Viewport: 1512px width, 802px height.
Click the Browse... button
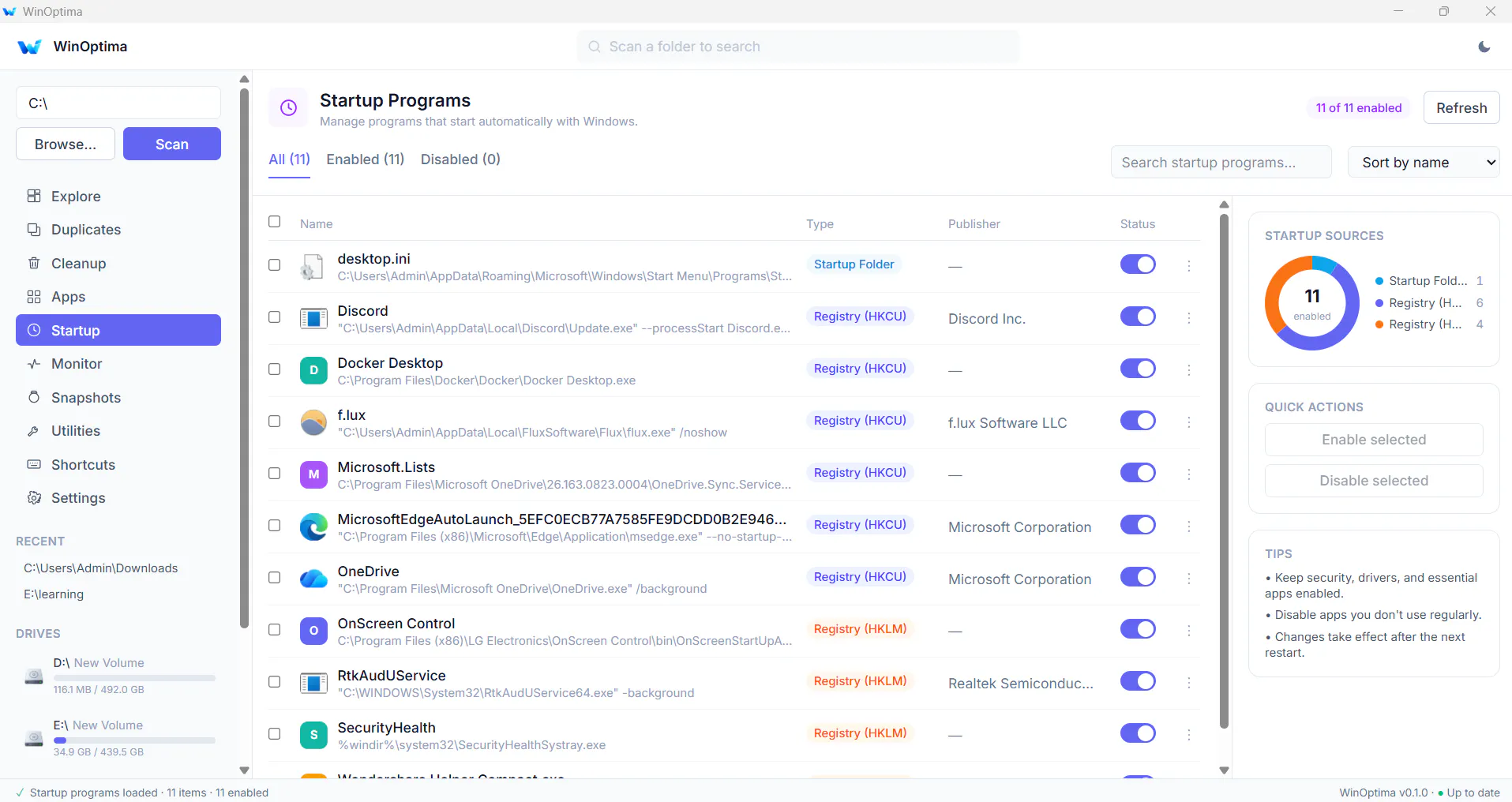click(x=66, y=144)
